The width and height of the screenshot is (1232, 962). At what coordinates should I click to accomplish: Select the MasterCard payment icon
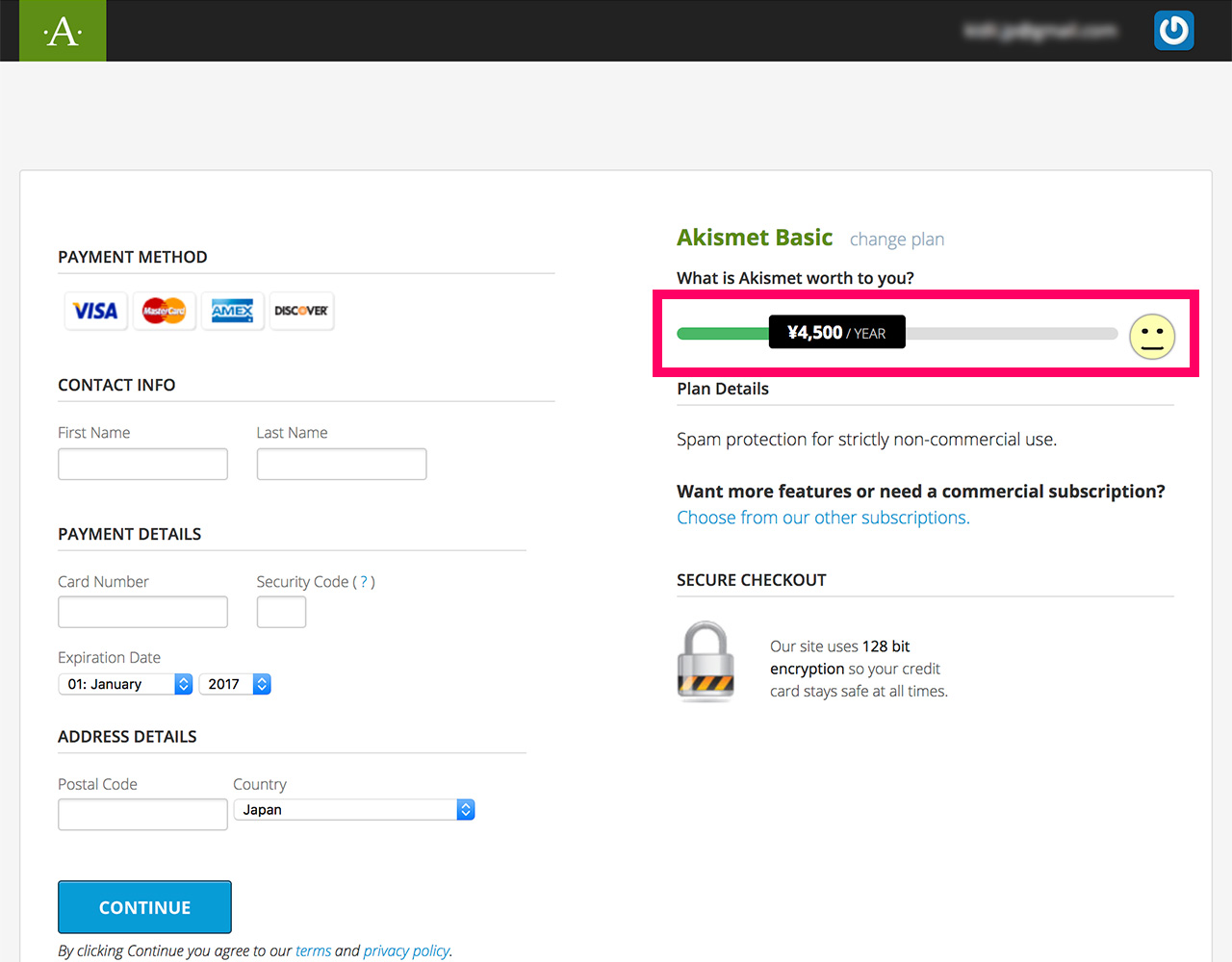[x=164, y=311]
